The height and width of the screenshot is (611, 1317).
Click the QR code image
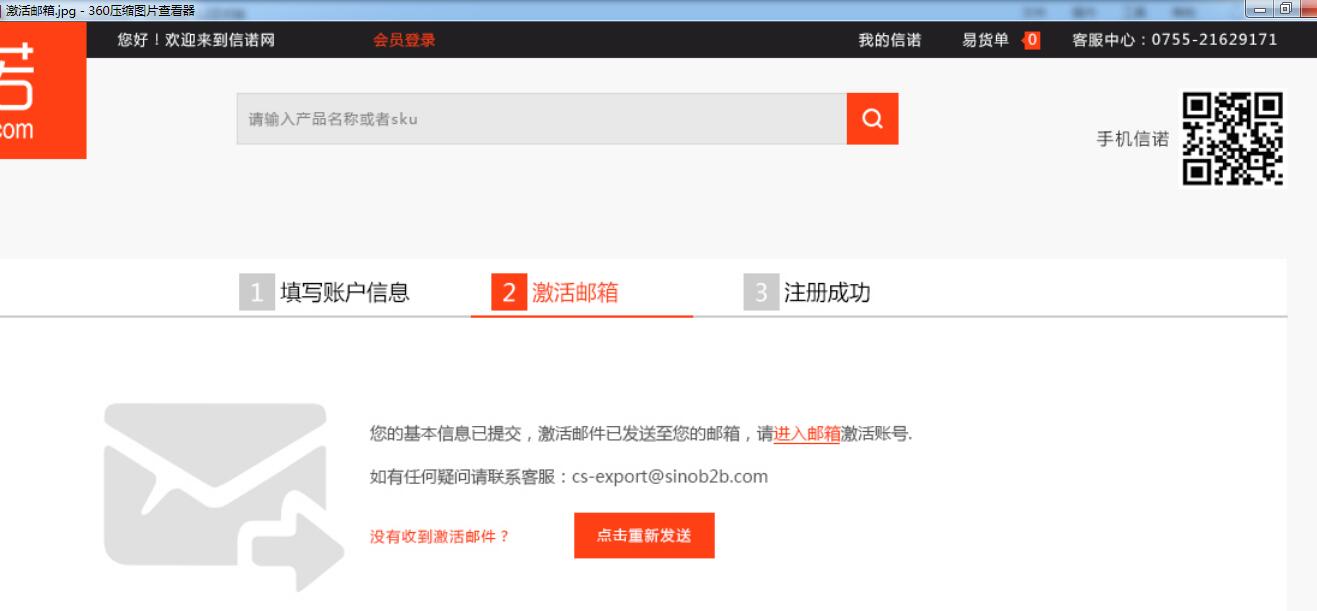1232,139
